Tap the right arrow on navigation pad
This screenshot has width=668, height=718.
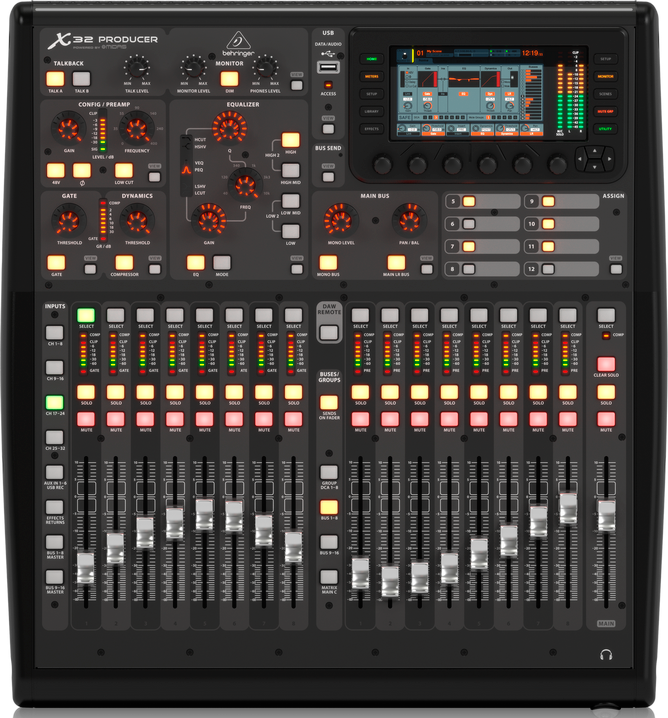tap(609, 159)
